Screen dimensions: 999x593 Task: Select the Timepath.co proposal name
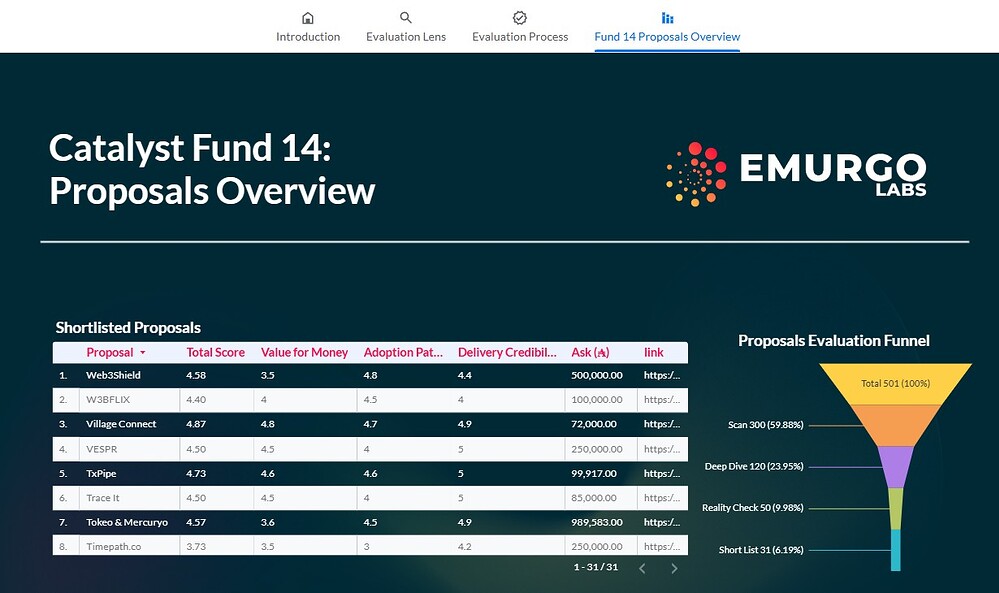114,547
